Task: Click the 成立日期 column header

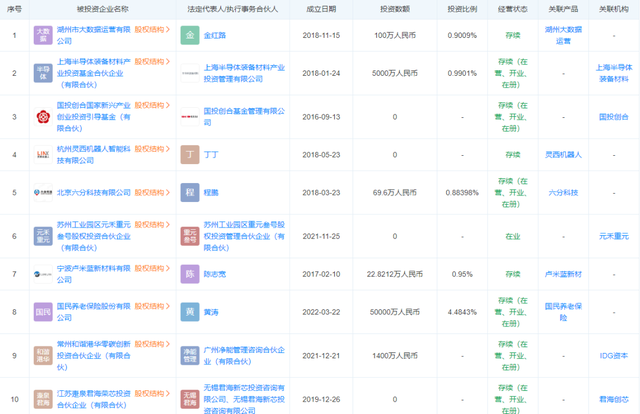Action: [x=321, y=9]
